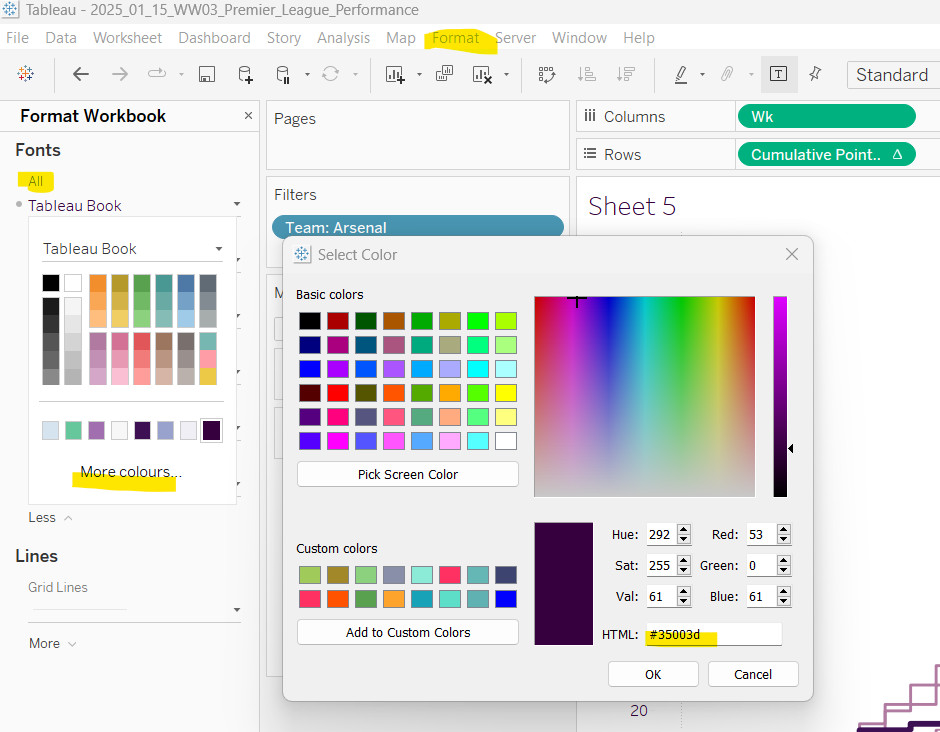Click More colours link
Viewport: 940px width, 732px height.
point(131,472)
